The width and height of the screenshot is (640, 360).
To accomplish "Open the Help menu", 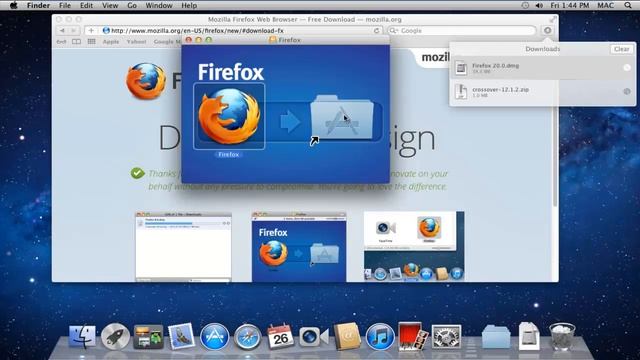I will click(189, 5).
